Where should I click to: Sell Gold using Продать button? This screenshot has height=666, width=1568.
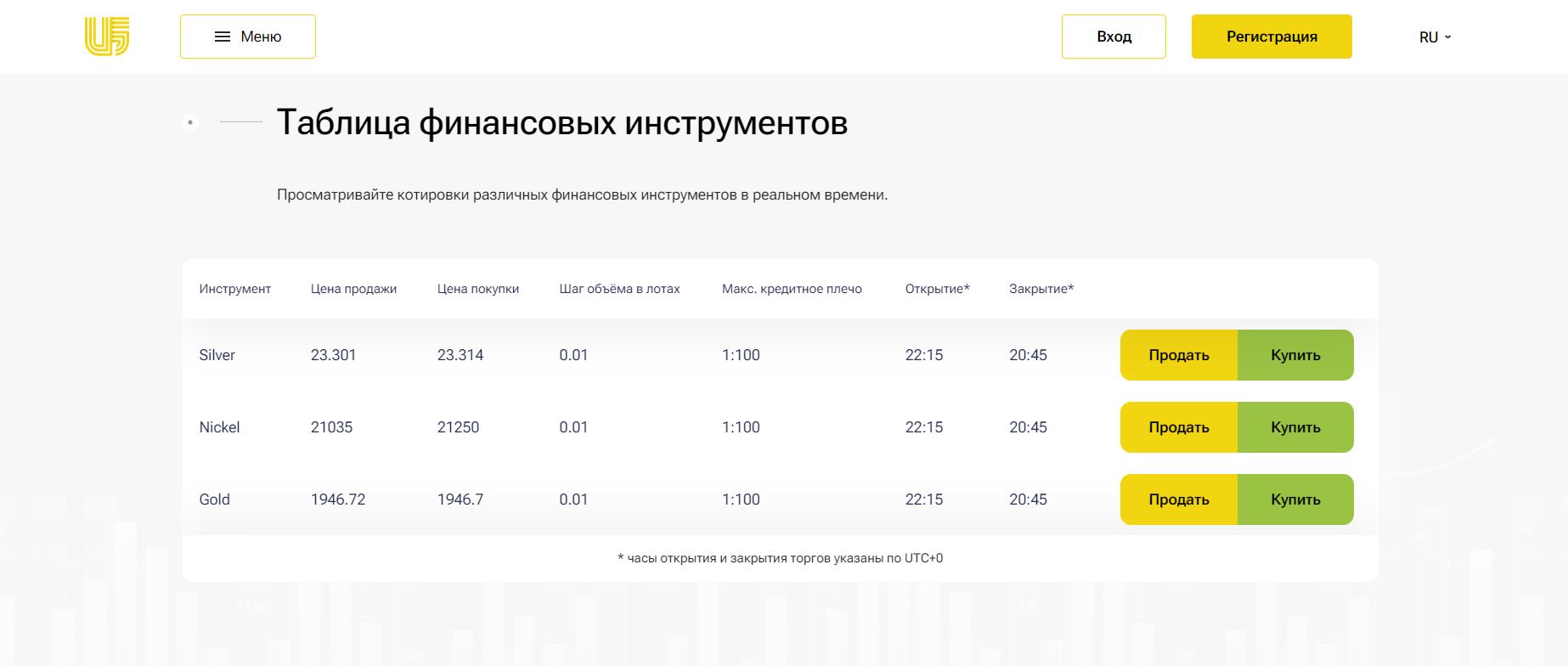pos(1178,499)
